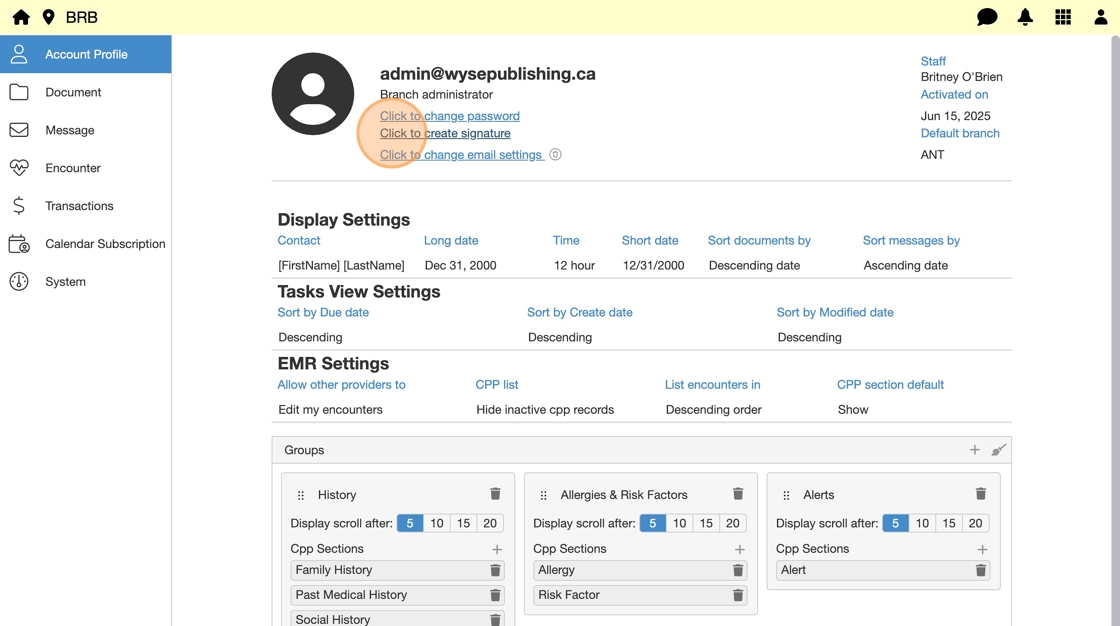Viewport: 1120px width, 626px height.
Task: Open the apps grid icon
Action: tap(1063, 17)
